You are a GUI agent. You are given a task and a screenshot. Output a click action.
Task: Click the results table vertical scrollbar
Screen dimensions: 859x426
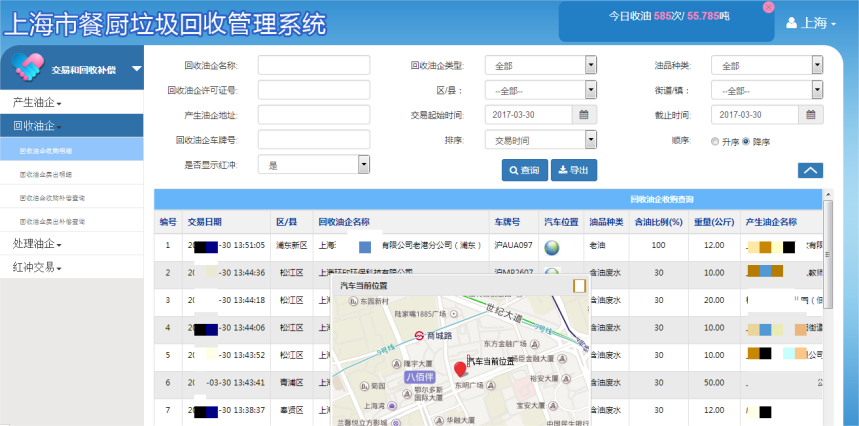pyautogui.click(x=828, y=300)
